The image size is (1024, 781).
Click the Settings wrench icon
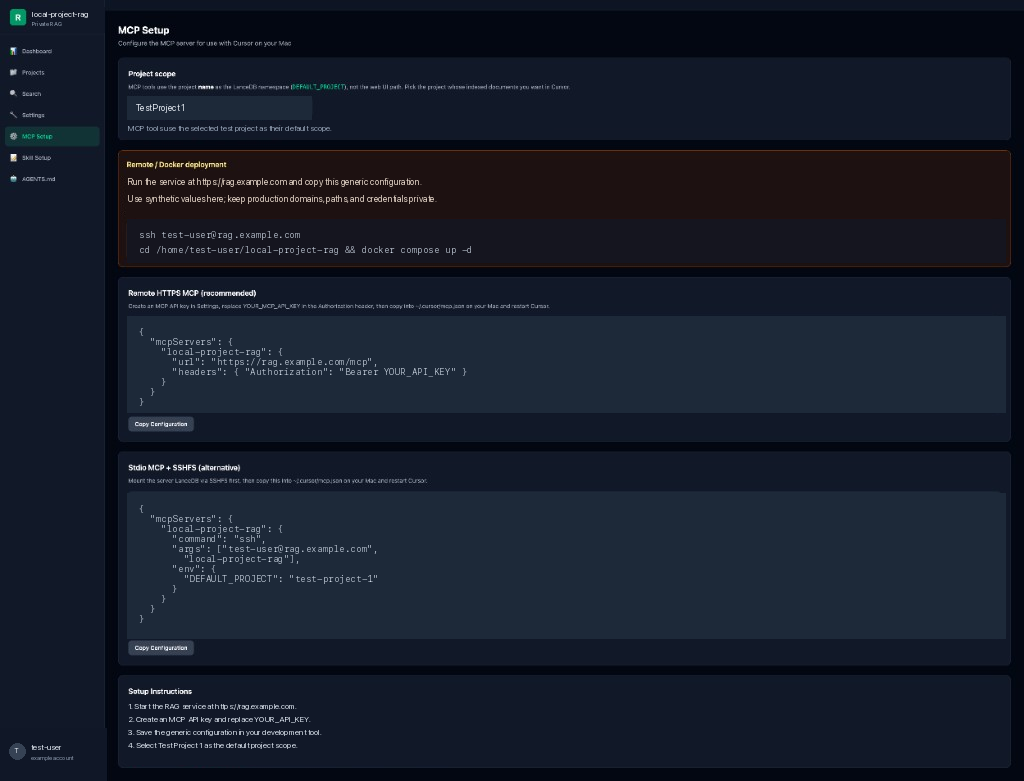coord(13,115)
